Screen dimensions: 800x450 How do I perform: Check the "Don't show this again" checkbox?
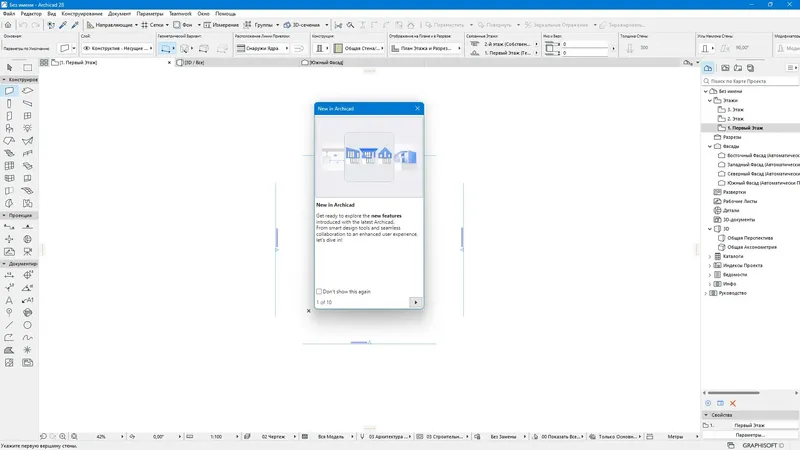click(319, 291)
